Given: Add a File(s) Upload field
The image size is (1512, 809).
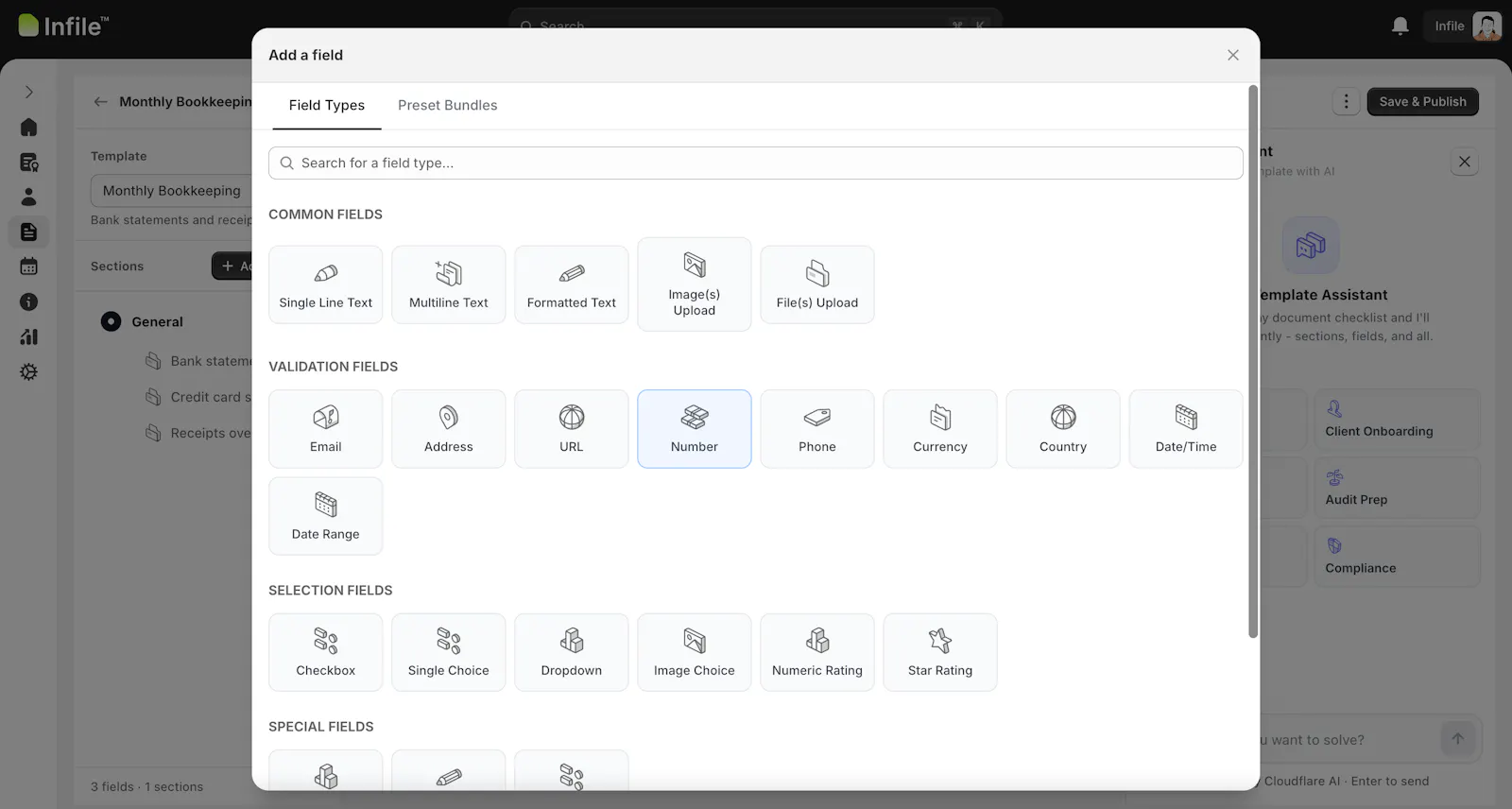Looking at the screenshot, I should tap(816, 284).
